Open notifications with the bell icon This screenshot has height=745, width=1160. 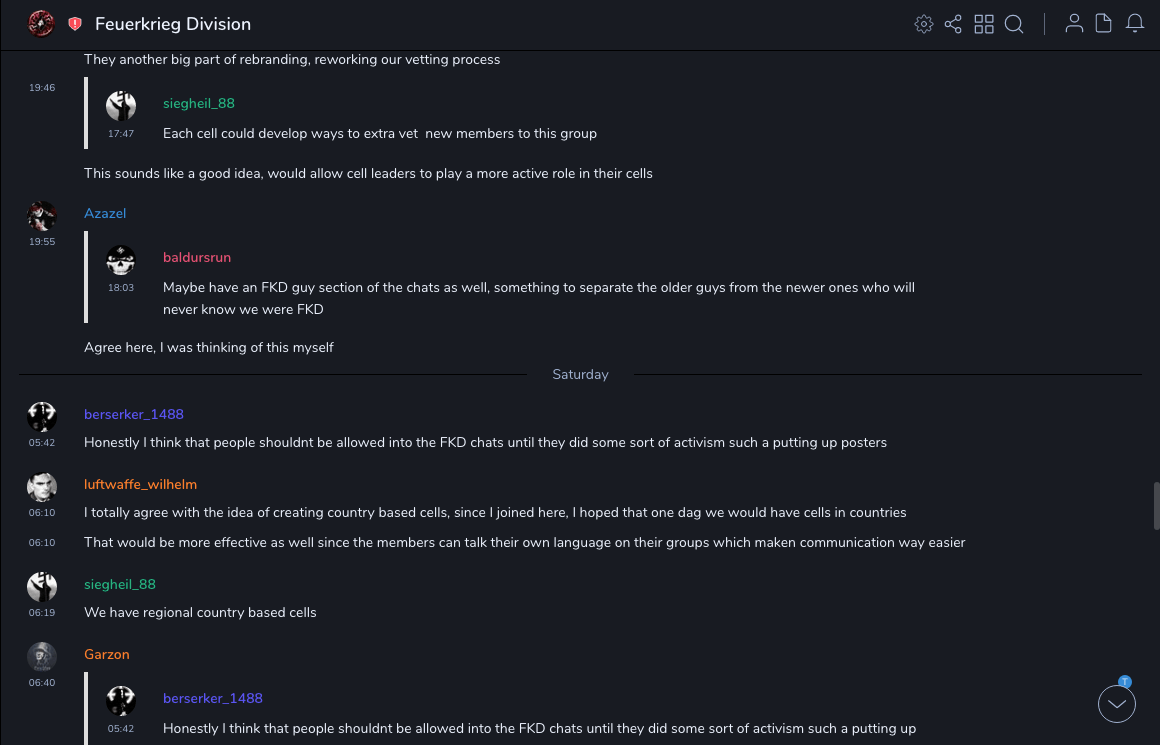pyautogui.click(x=1135, y=24)
